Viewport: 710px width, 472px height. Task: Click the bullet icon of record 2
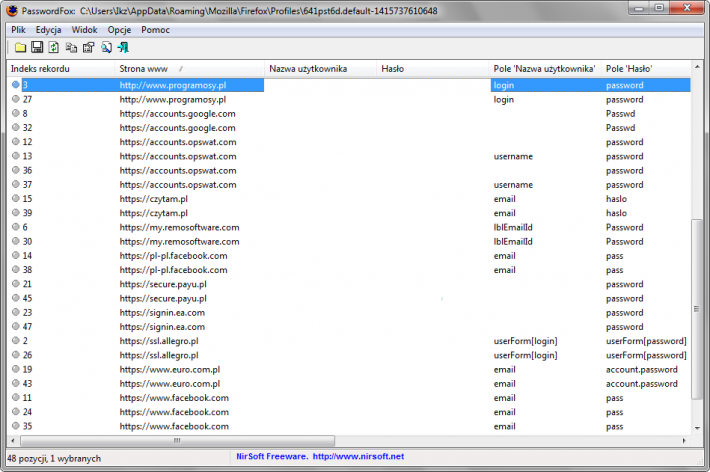coord(16,341)
